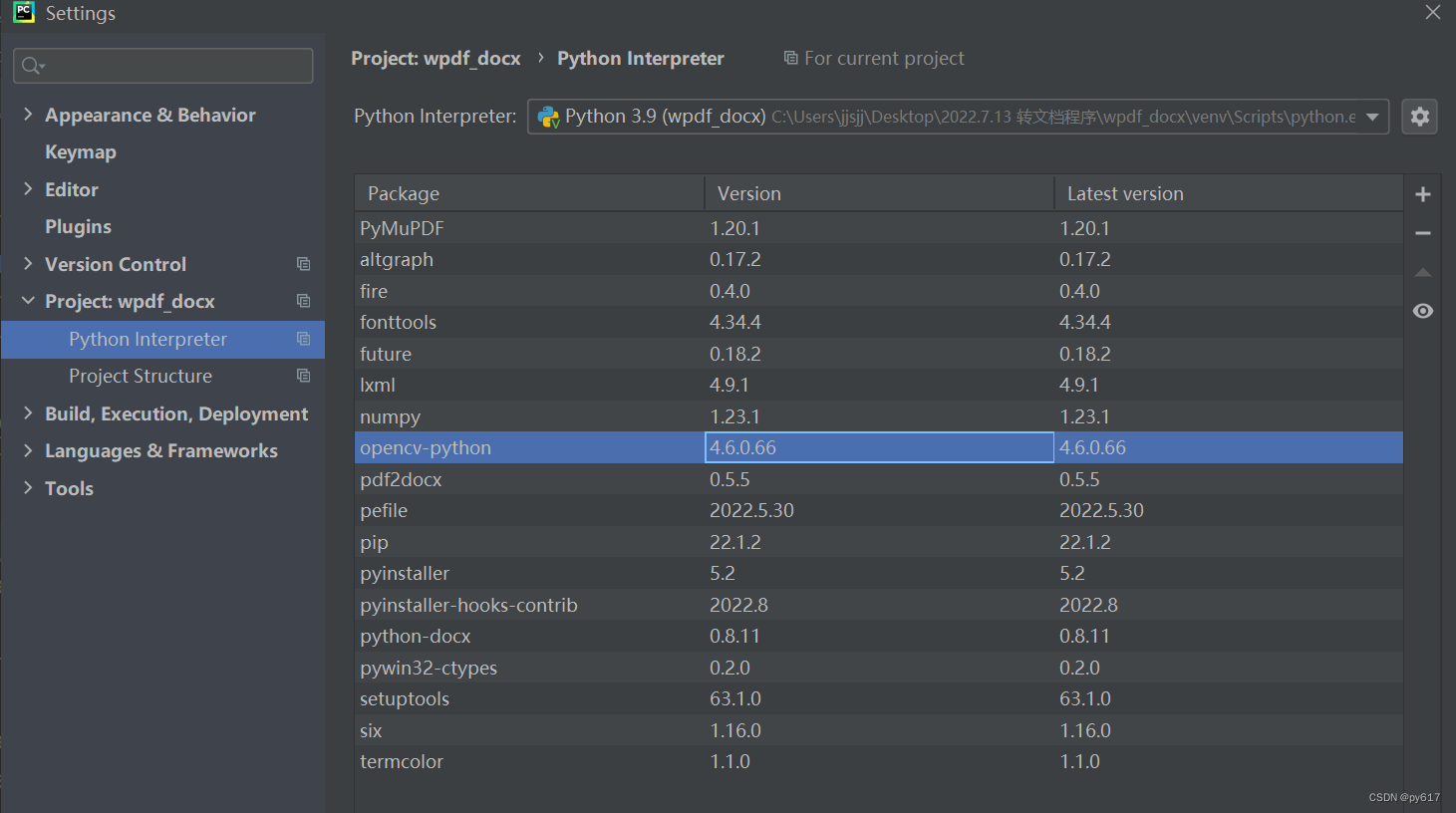The height and width of the screenshot is (813, 1456).
Task: Click the copy-settings icon beside Version Control
Action: [303, 264]
